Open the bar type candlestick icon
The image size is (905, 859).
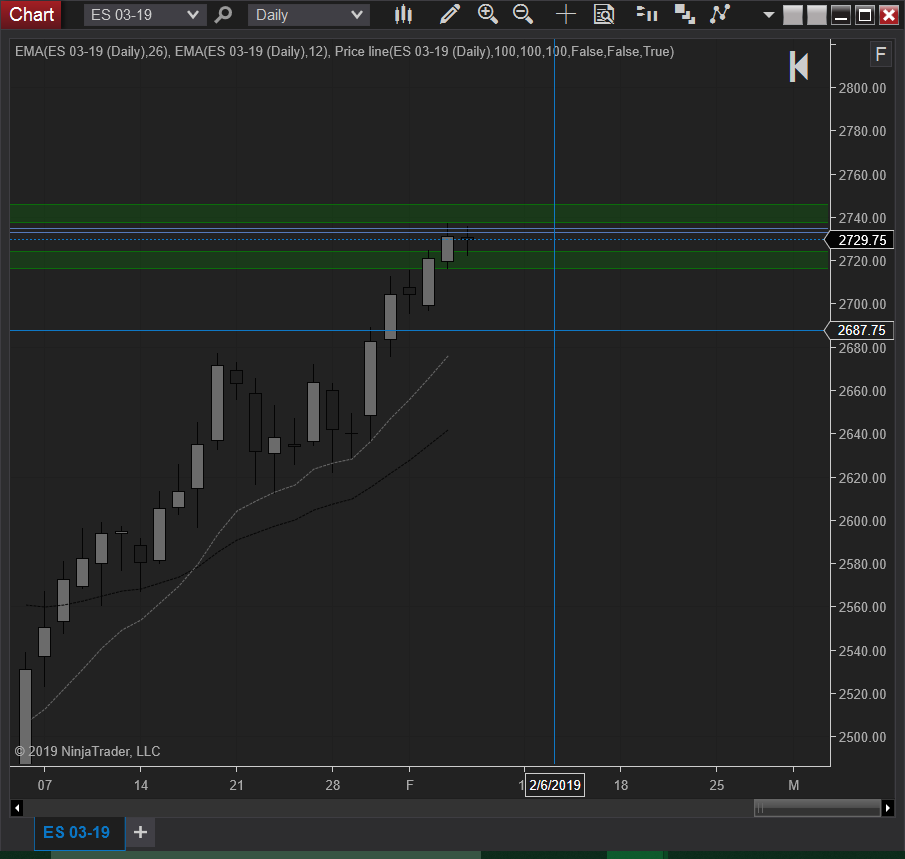(x=403, y=14)
